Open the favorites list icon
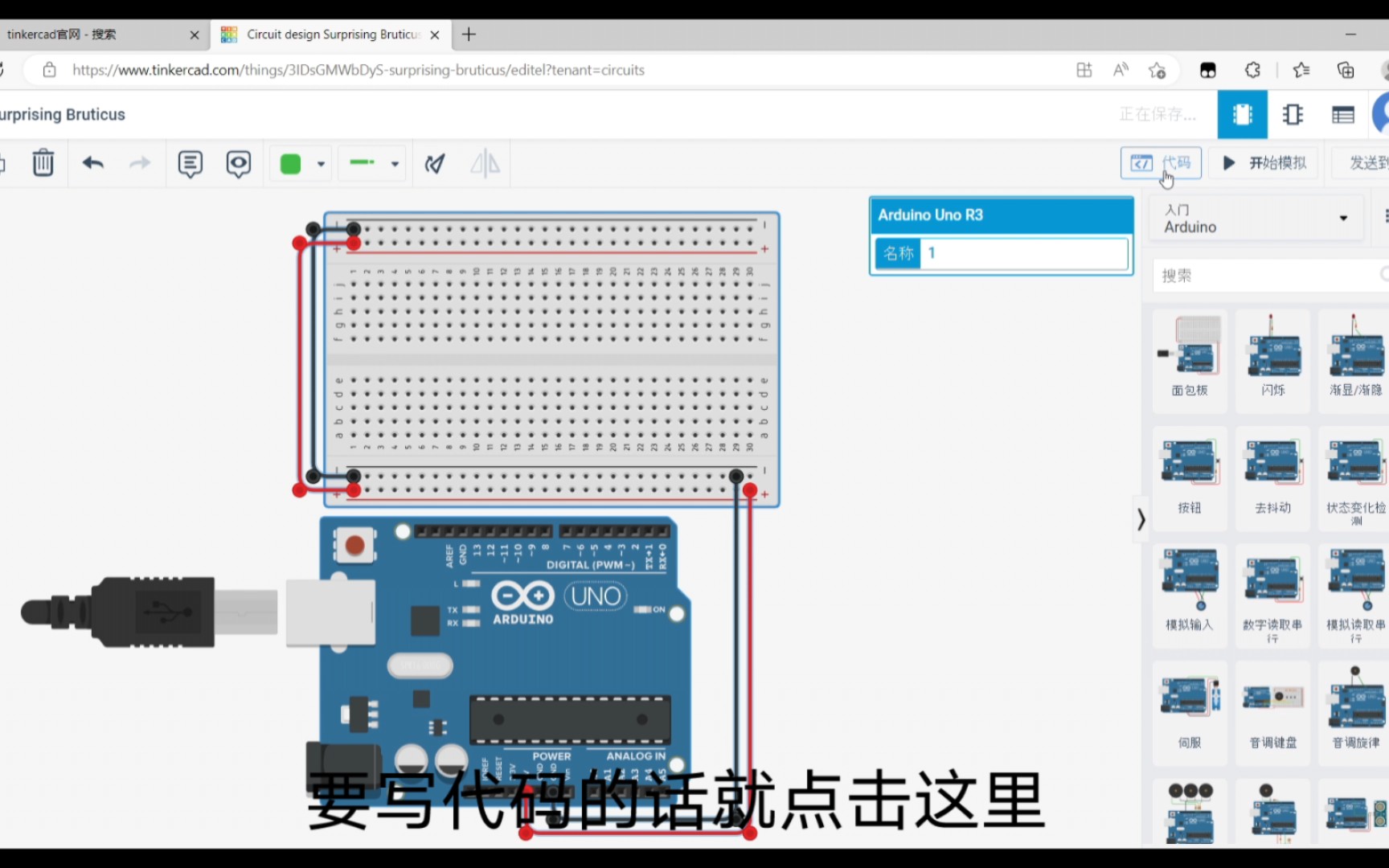Screen dimensions: 1389x868 tap(1301, 70)
